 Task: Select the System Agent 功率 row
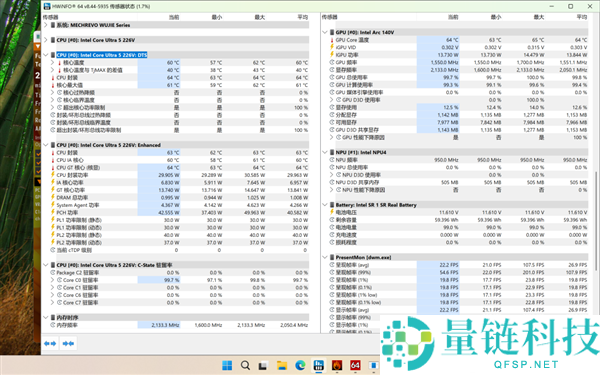click(x=180, y=205)
